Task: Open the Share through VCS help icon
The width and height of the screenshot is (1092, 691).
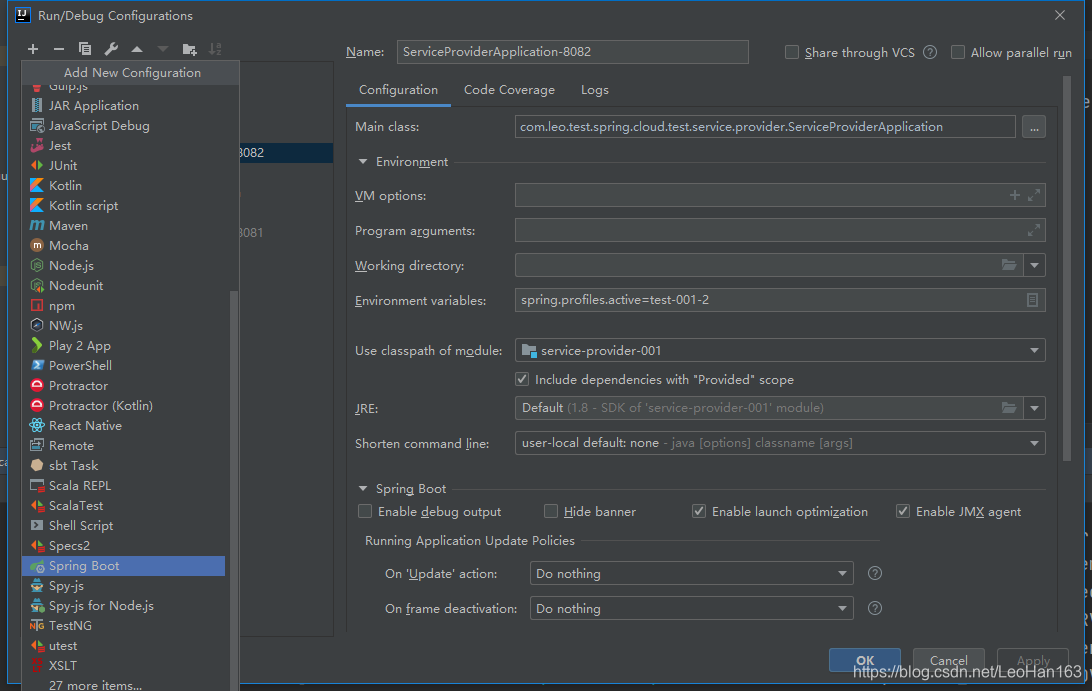Action: [930, 52]
